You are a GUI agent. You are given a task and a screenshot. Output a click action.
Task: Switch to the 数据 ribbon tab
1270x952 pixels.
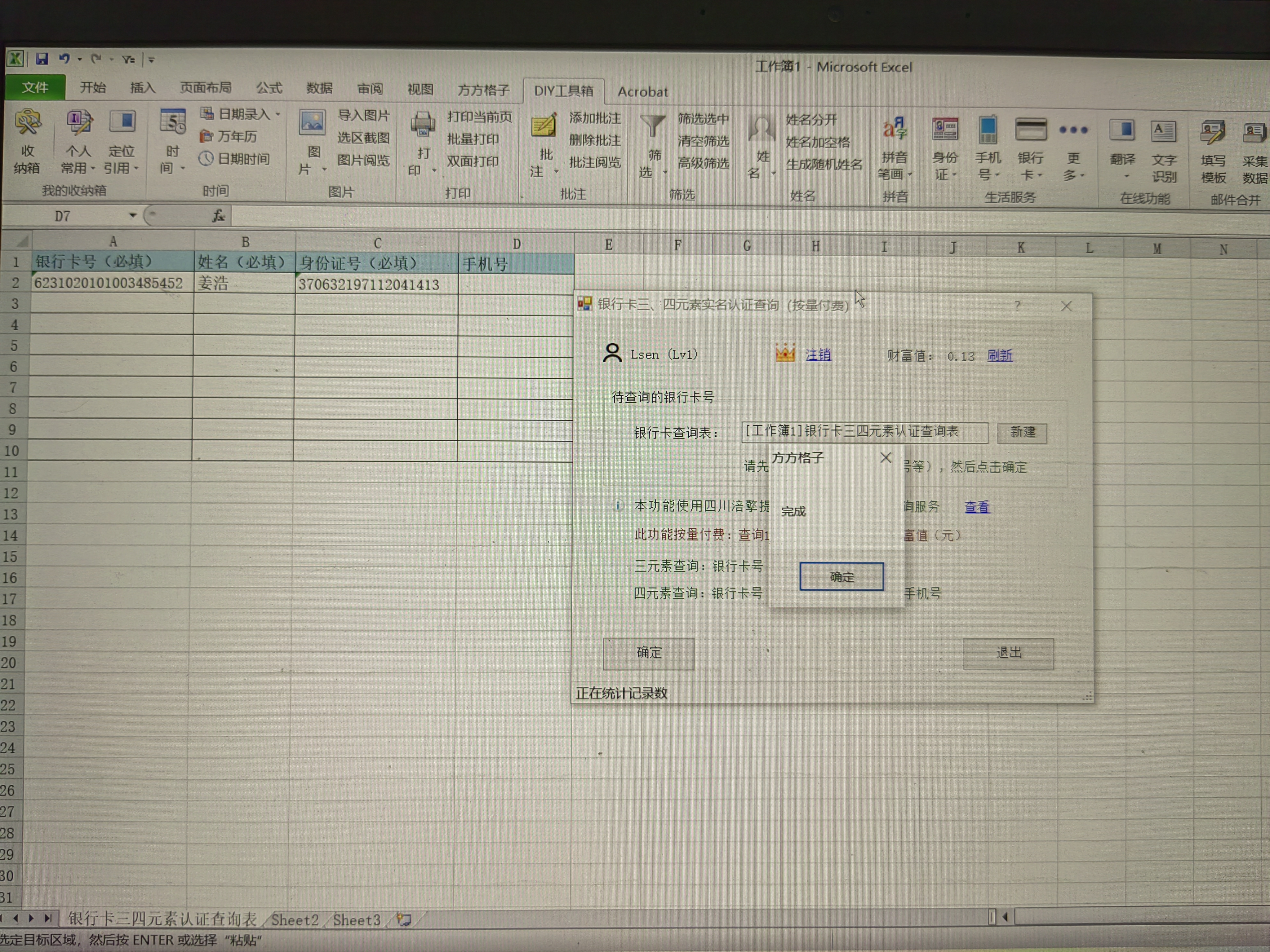click(x=319, y=88)
